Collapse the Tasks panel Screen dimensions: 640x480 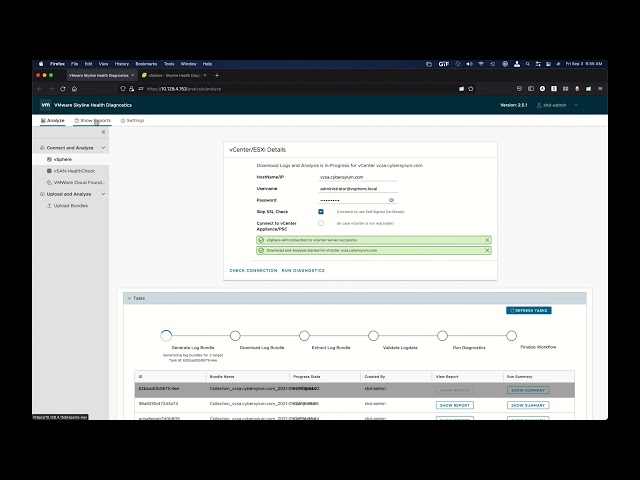[129, 298]
